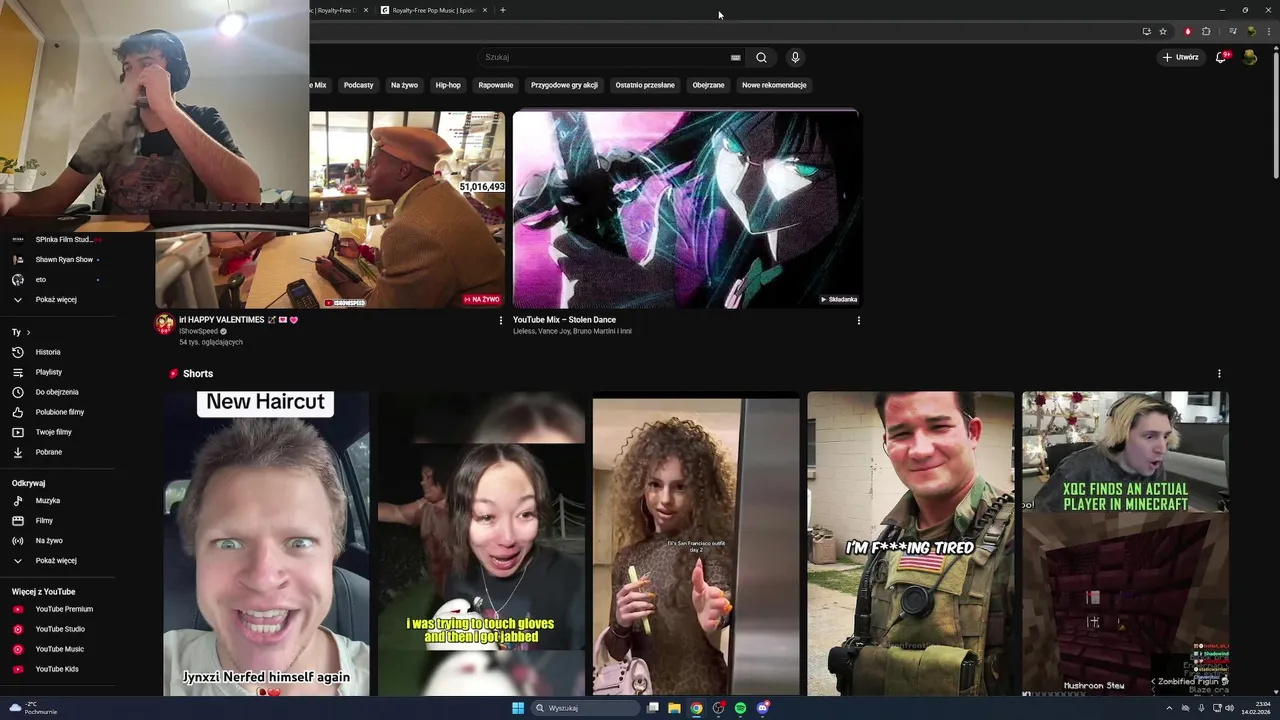
Task: Open options menu for IShowSpeed live video
Action: coord(501,321)
